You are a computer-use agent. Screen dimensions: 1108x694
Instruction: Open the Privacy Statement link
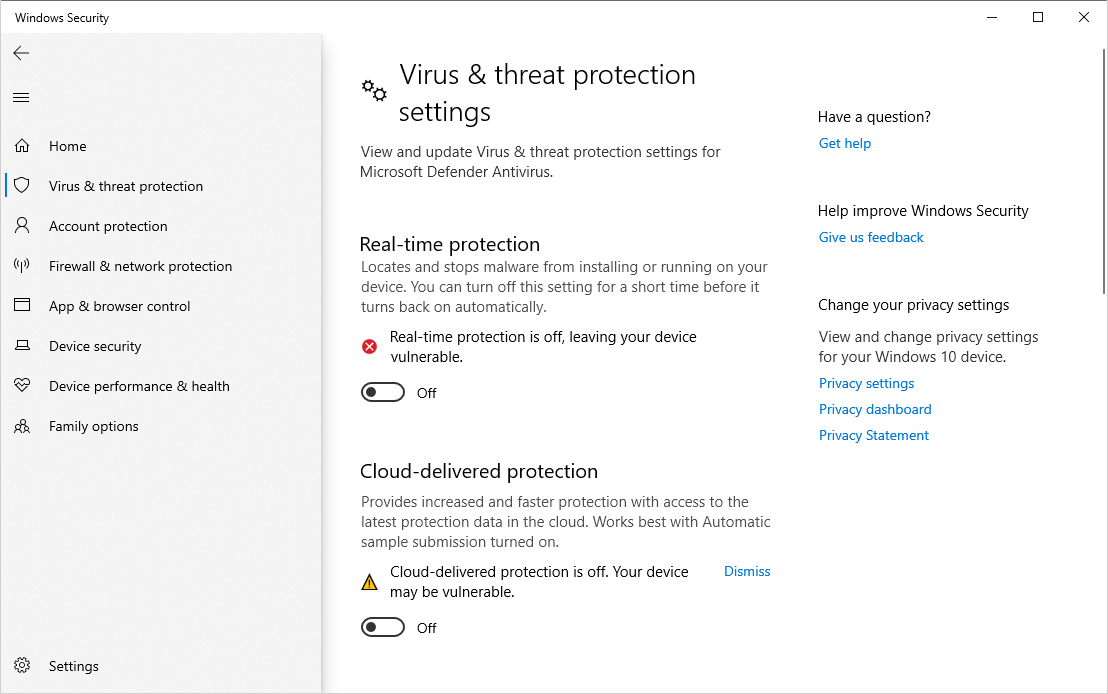pos(874,435)
